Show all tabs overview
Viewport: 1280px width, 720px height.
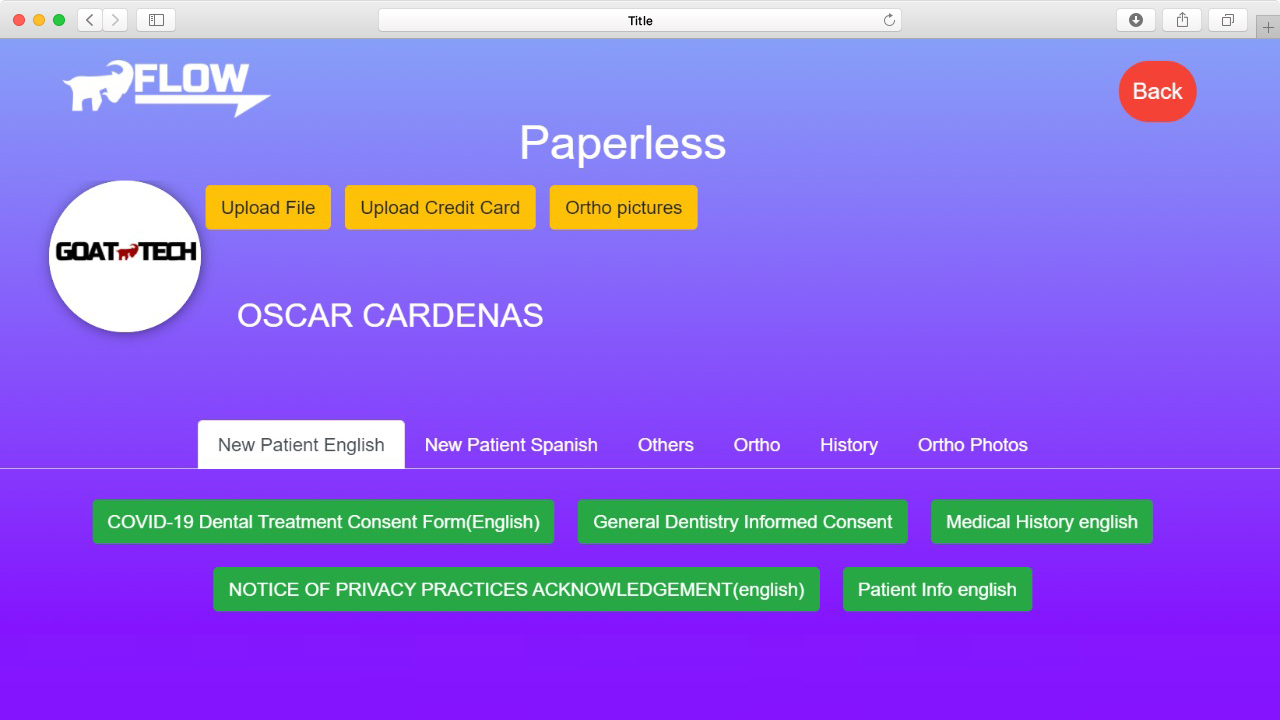coord(1227,20)
